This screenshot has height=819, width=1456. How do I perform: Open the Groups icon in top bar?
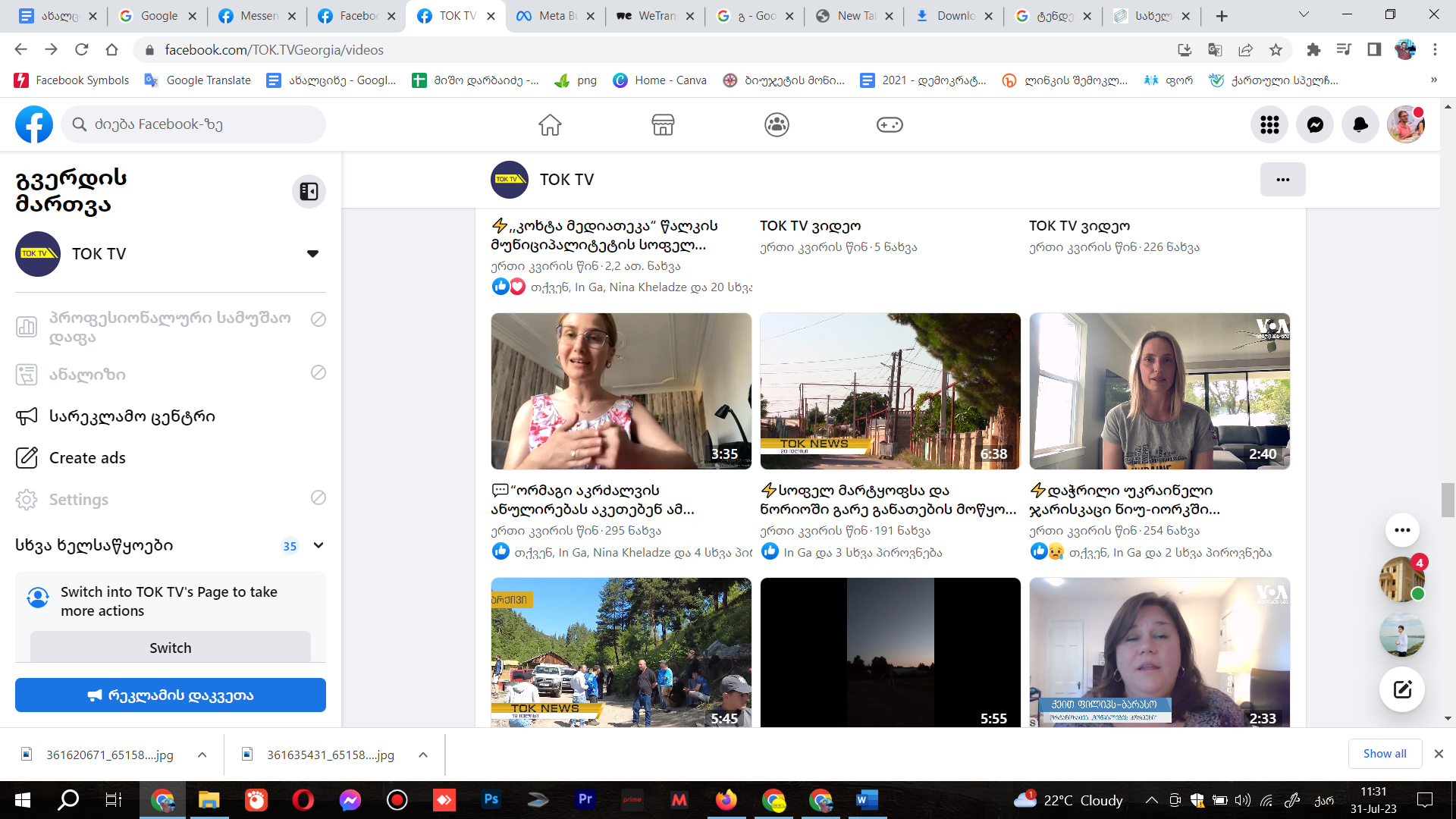point(777,124)
